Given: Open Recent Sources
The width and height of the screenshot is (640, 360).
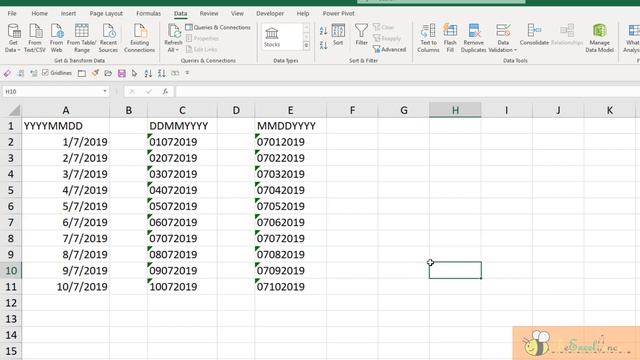Looking at the screenshot, I should [108, 38].
